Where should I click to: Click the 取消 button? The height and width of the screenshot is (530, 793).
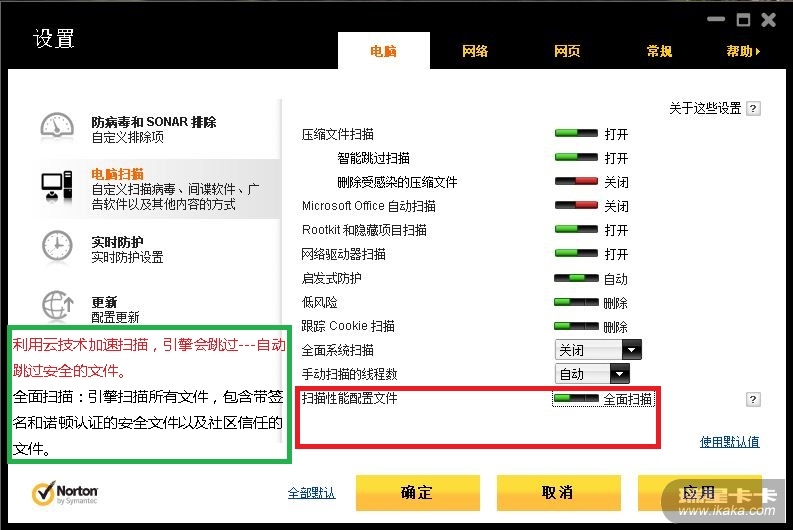click(x=558, y=493)
